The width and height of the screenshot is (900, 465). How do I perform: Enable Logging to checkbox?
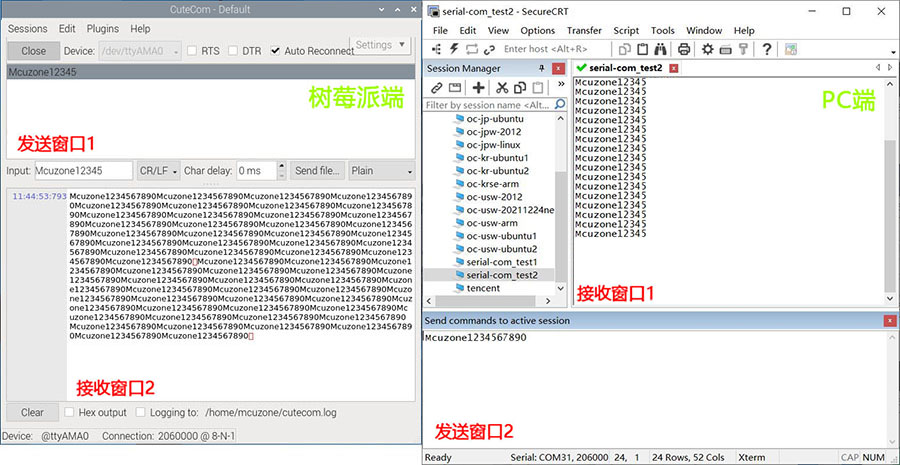tap(140, 412)
